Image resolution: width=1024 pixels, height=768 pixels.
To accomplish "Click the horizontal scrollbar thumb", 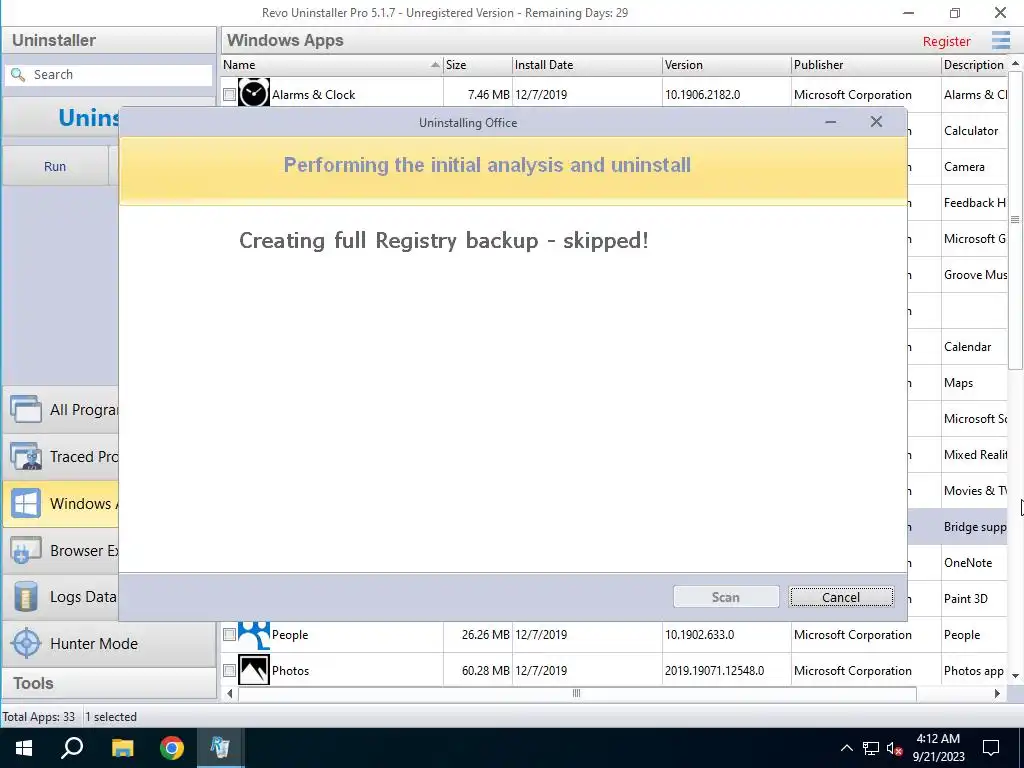I will pyautogui.click(x=577, y=693).
